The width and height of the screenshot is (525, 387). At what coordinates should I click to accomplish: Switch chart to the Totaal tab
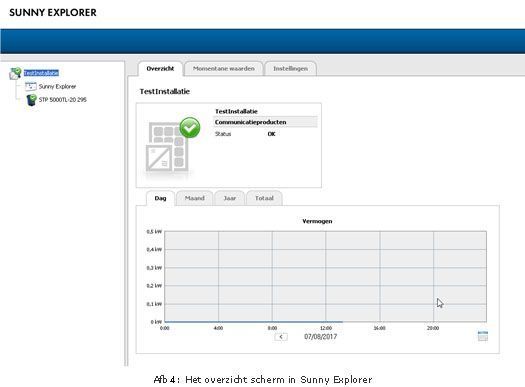point(264,198)
